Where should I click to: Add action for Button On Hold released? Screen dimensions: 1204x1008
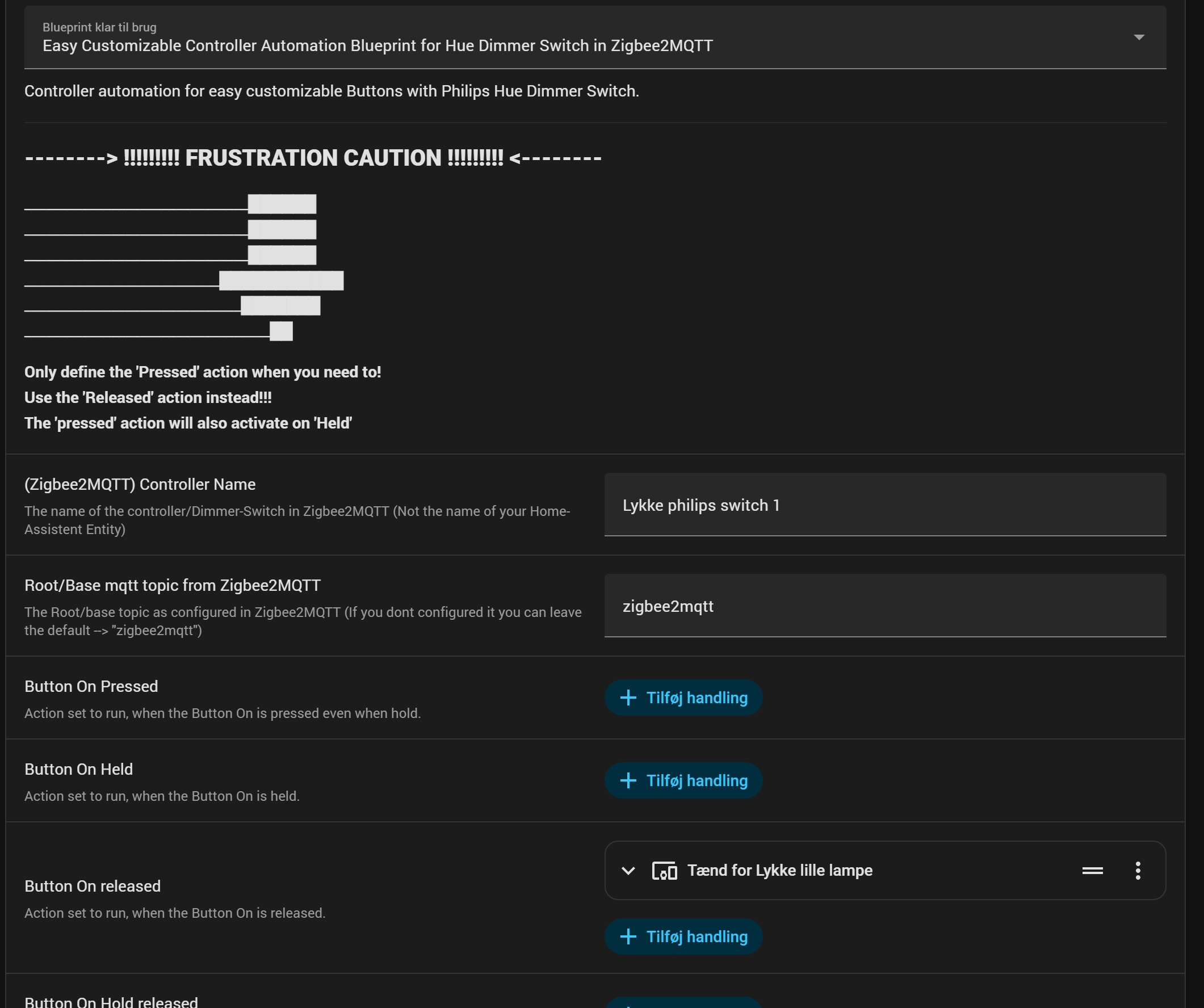pos(683,1002)
